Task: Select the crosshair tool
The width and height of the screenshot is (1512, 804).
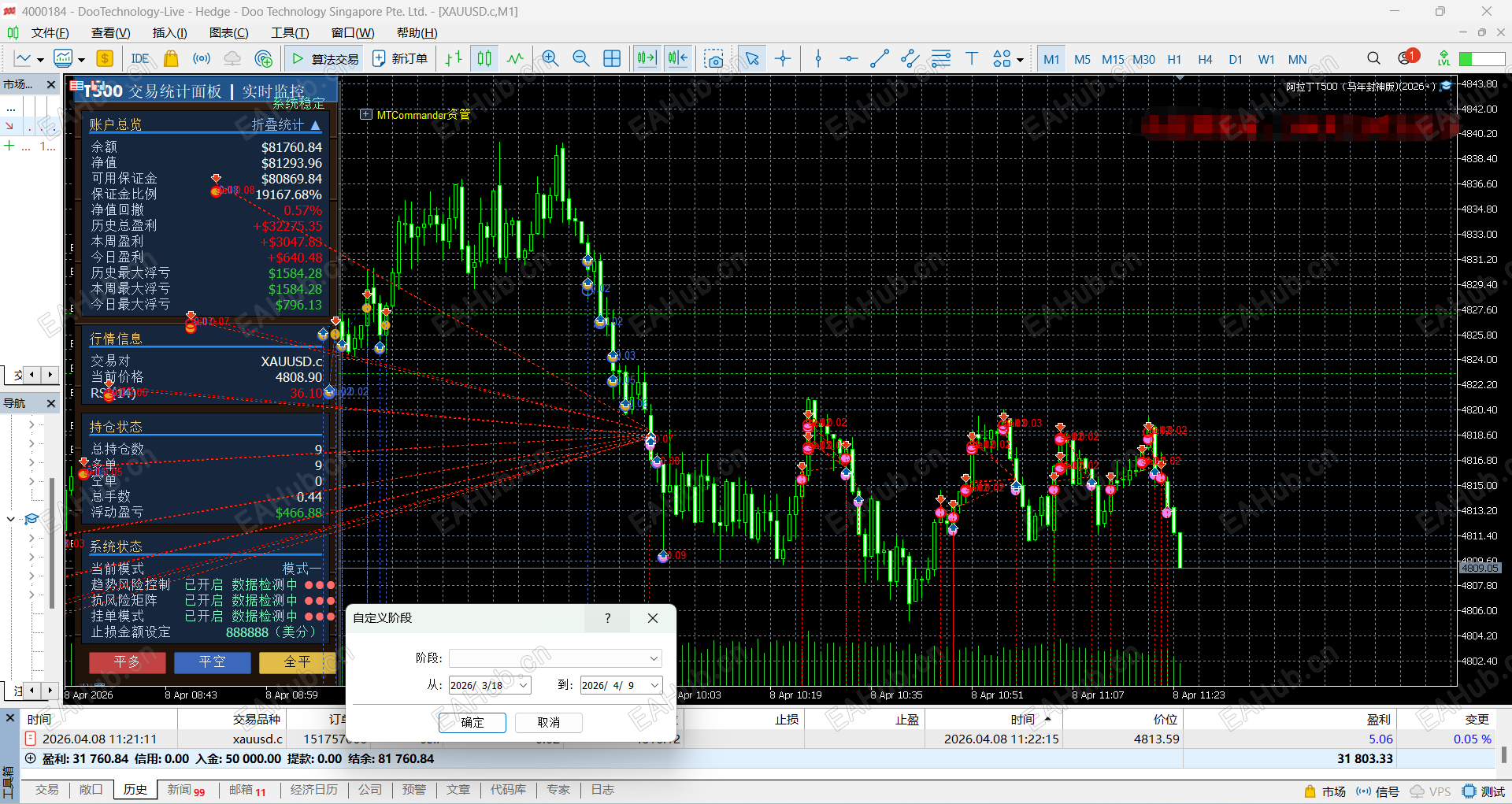Action: (783, 59)
